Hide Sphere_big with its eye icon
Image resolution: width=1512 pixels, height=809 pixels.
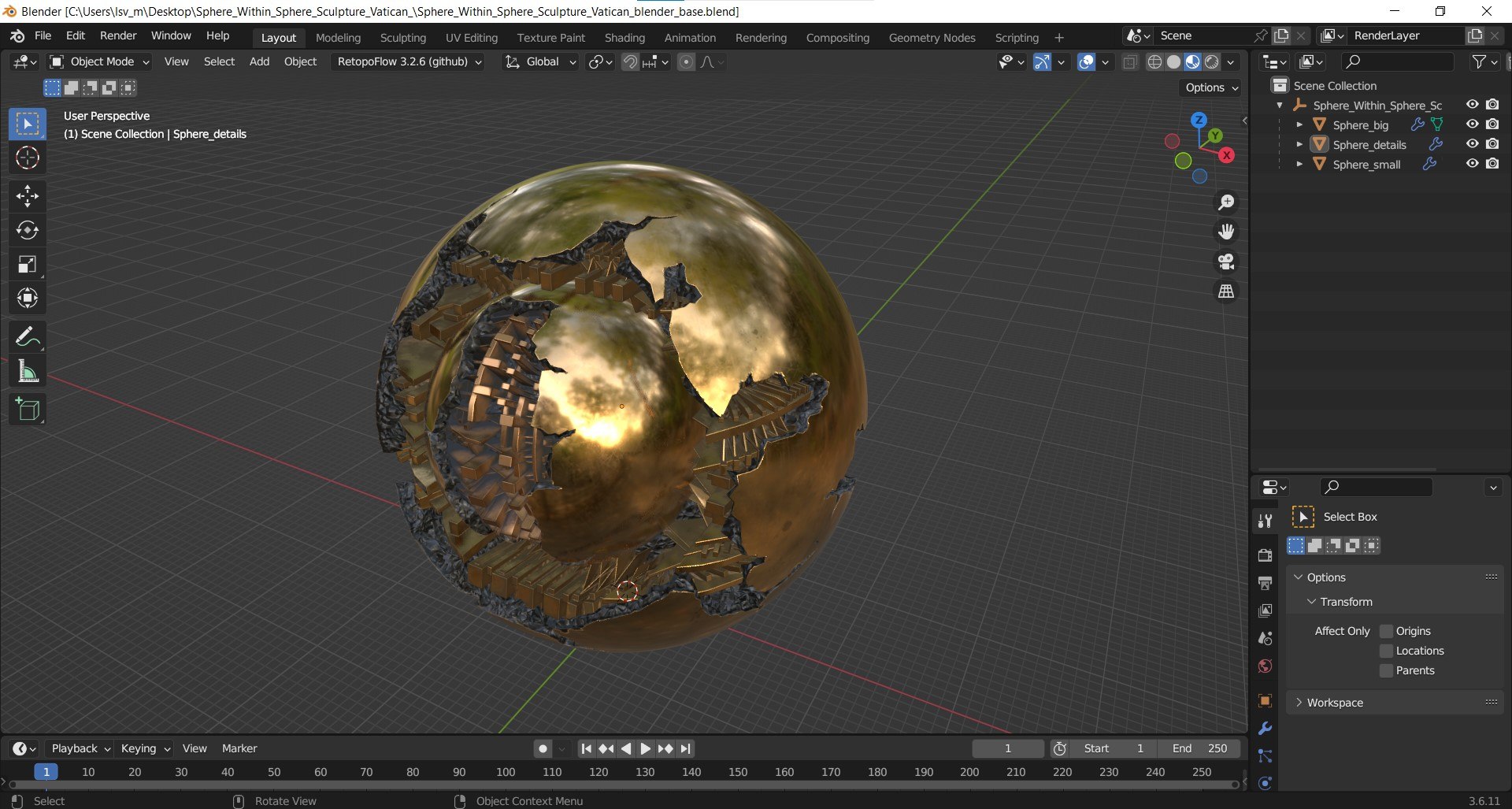[1472, 124]
